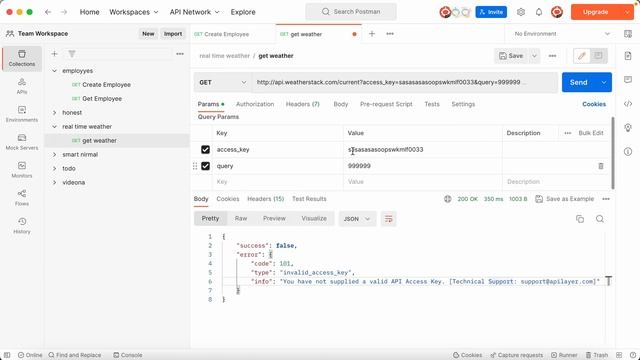Open the info icon in the right sidebar
This screenshot has height=360, width=640.
point(628,152)
